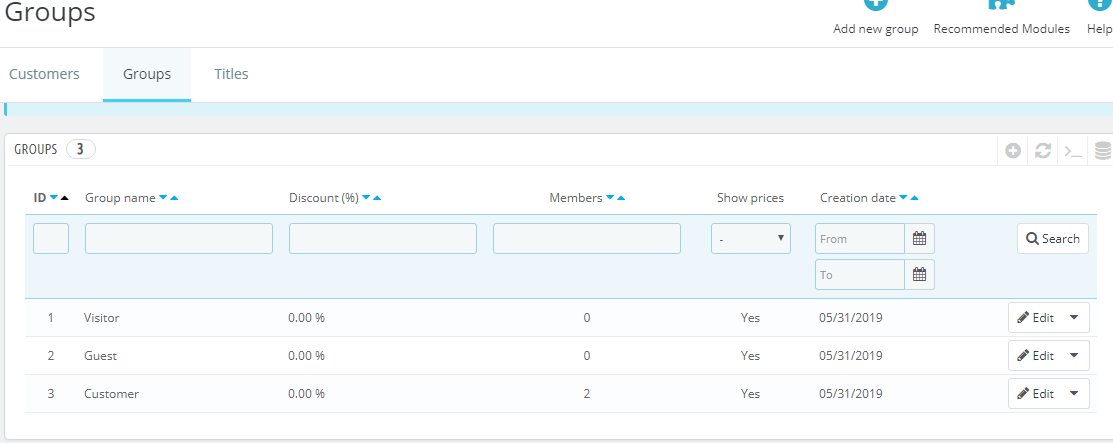Edit the Customer group
1113x443 pixels.
[1036, 393]
